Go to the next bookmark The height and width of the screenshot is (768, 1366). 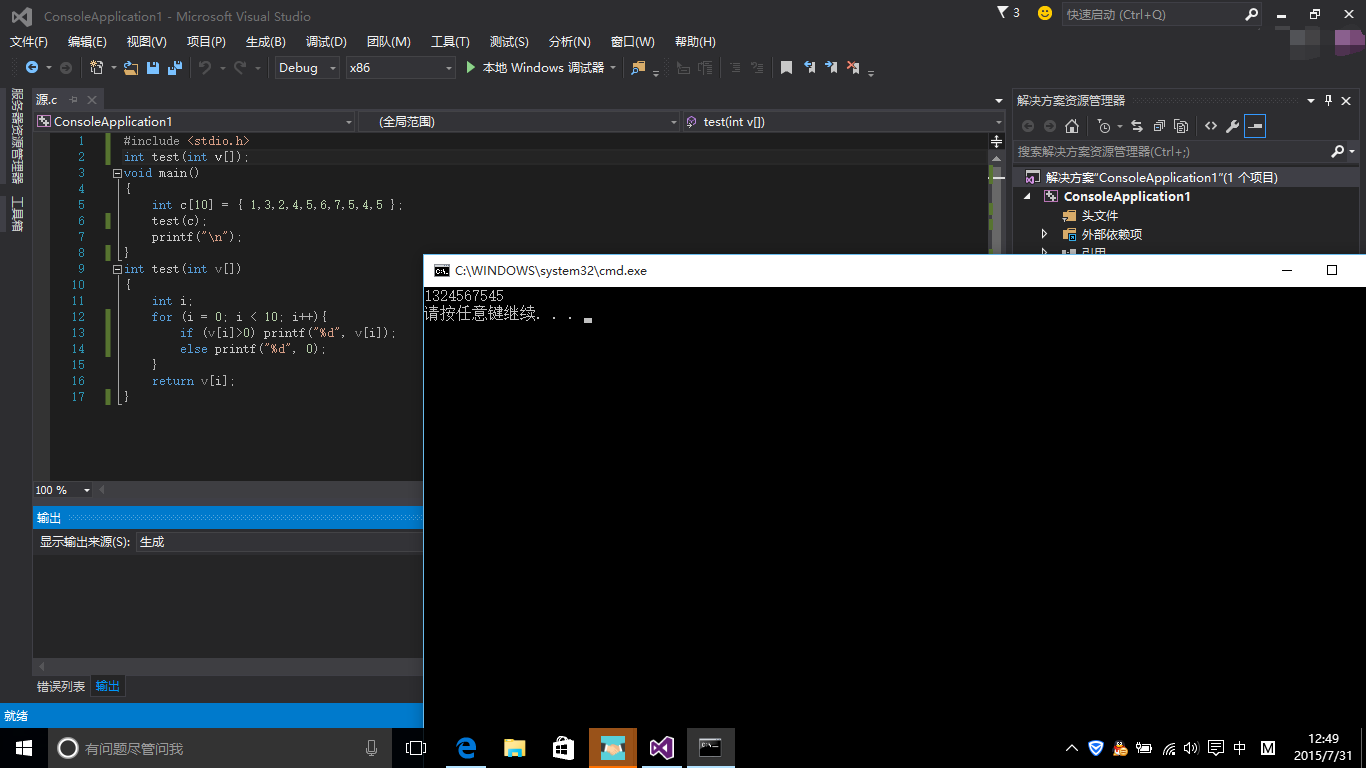coord(831,68)
